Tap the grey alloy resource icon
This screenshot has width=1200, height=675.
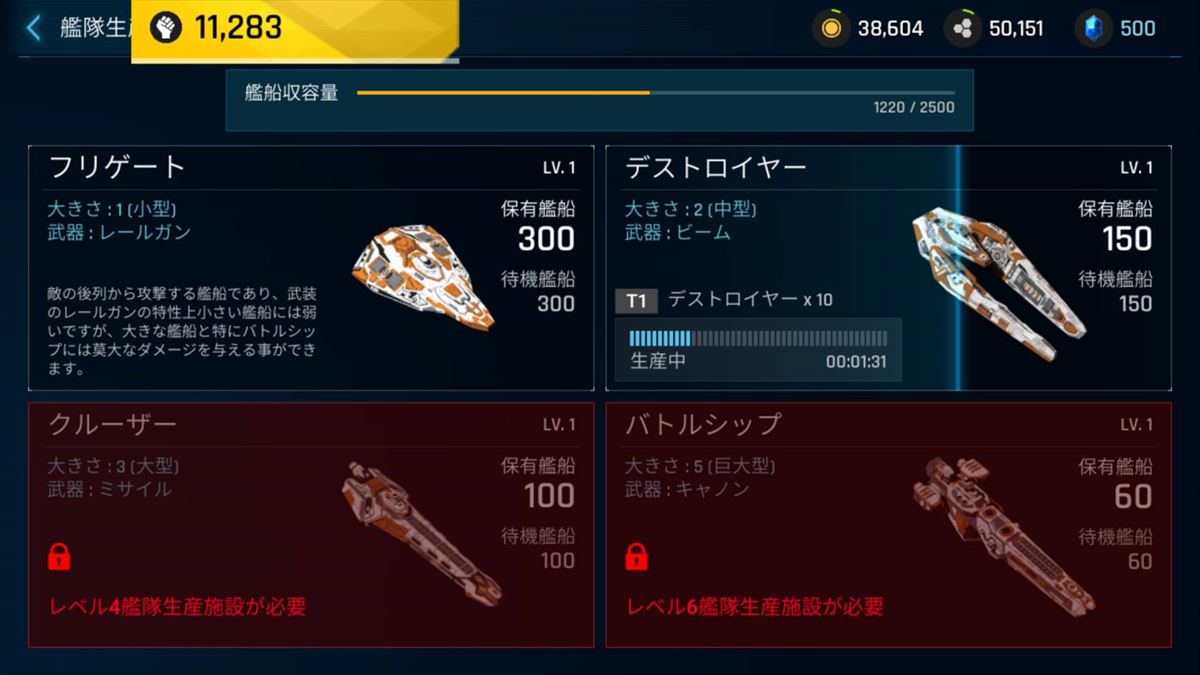[962, 28]
